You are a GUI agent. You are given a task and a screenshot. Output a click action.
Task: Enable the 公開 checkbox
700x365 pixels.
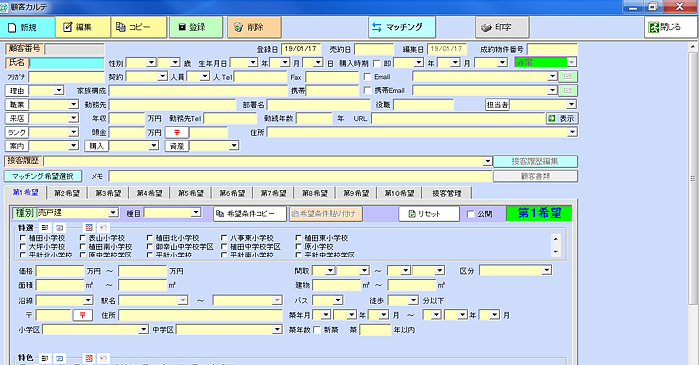(470, 214)
